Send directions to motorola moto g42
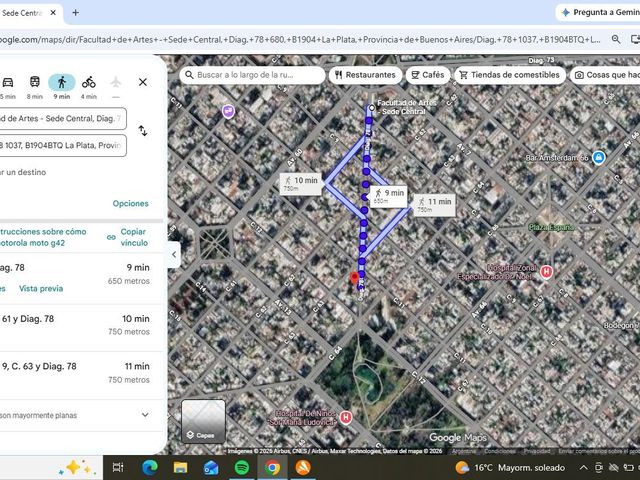 pyautogui.click(x=43, y=237)
